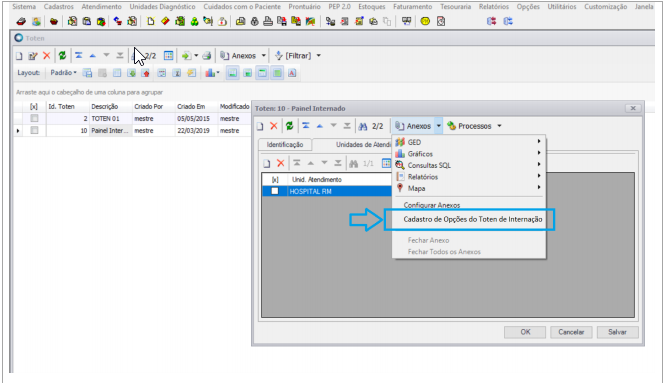Click the Cancelar button

pyautogui.click(x=571, y=332)
